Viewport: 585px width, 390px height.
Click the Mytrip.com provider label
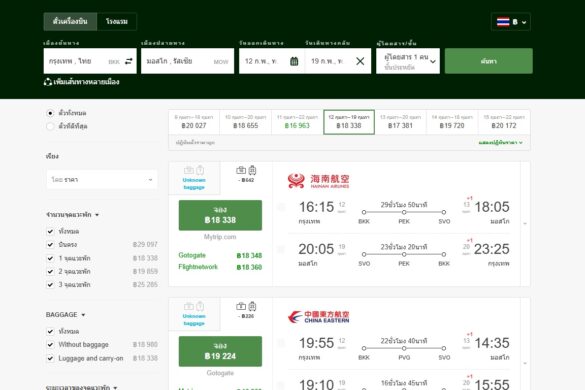coord(220,237)
